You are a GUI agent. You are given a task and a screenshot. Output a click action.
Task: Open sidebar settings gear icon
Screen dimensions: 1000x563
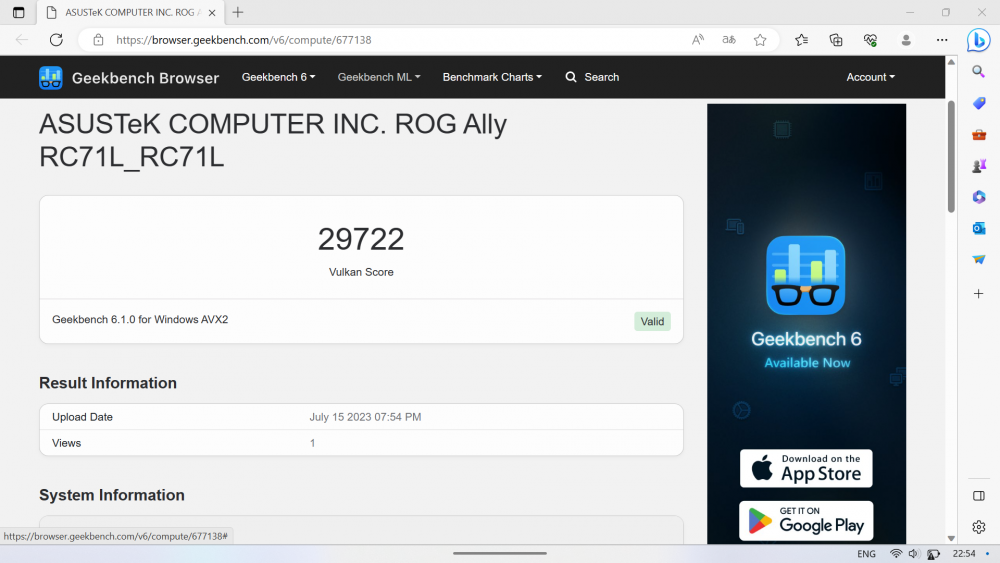click(x=978, y=527)
